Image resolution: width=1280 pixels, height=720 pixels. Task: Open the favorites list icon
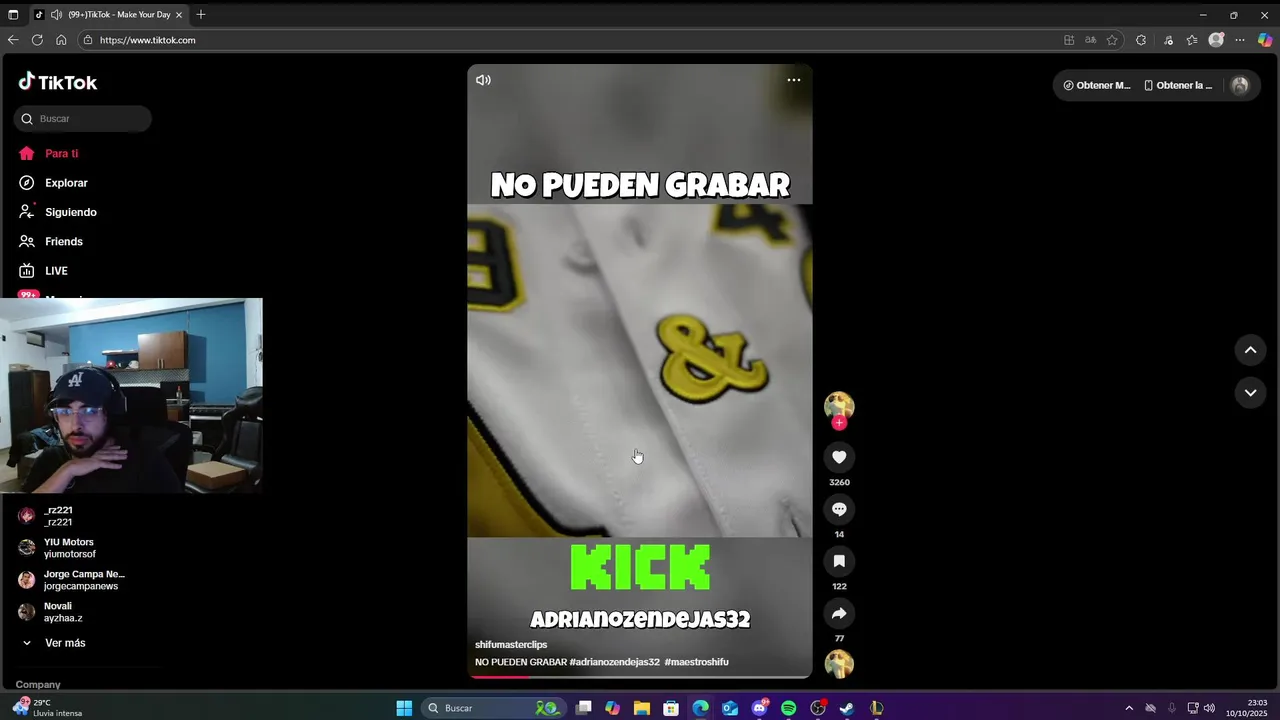(1192, 40)
